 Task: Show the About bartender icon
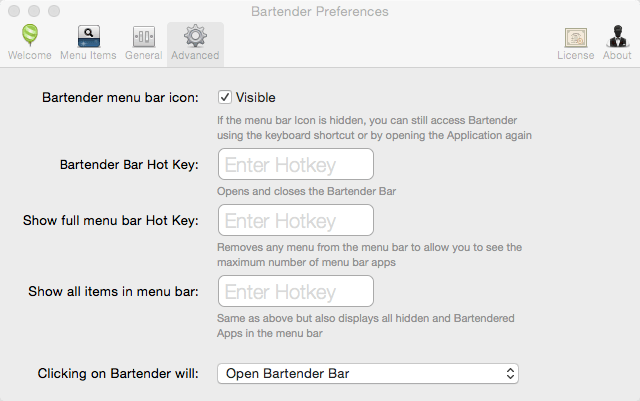(617, 36)
